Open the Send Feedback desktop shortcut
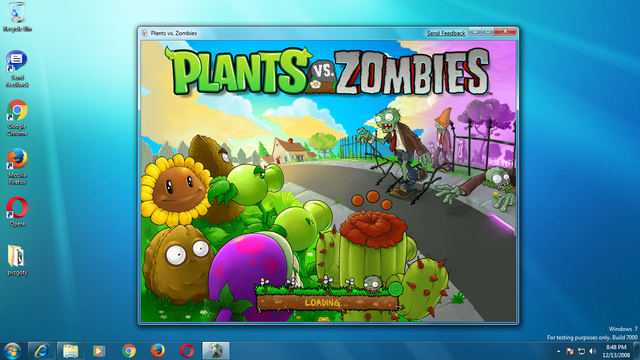The height and width of the screenshot is (360, 640). click(x=17, y=69)
